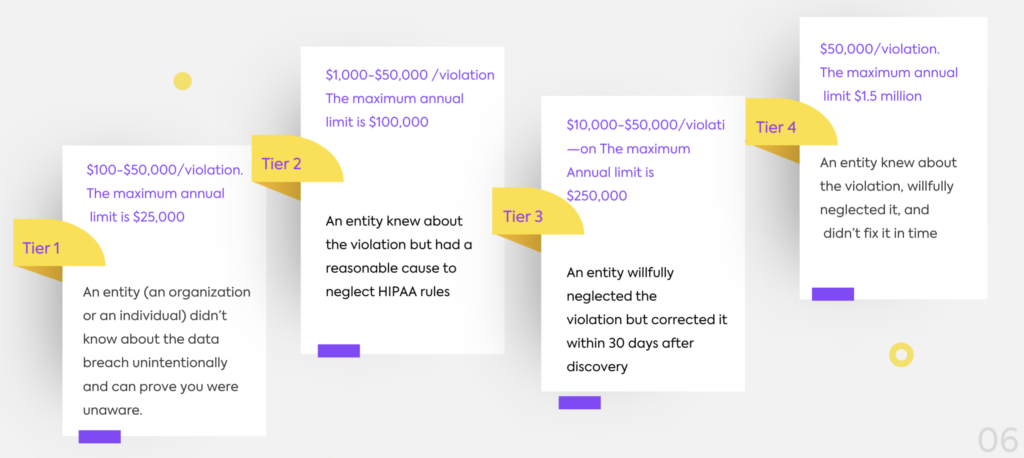Click the $100-$50,000/violation text
Screen dimensions: 1024x458
coord(165,170)
